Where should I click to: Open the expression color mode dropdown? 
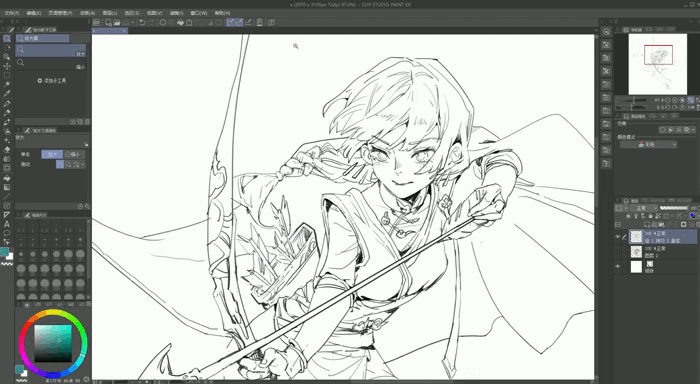[648, 144]
